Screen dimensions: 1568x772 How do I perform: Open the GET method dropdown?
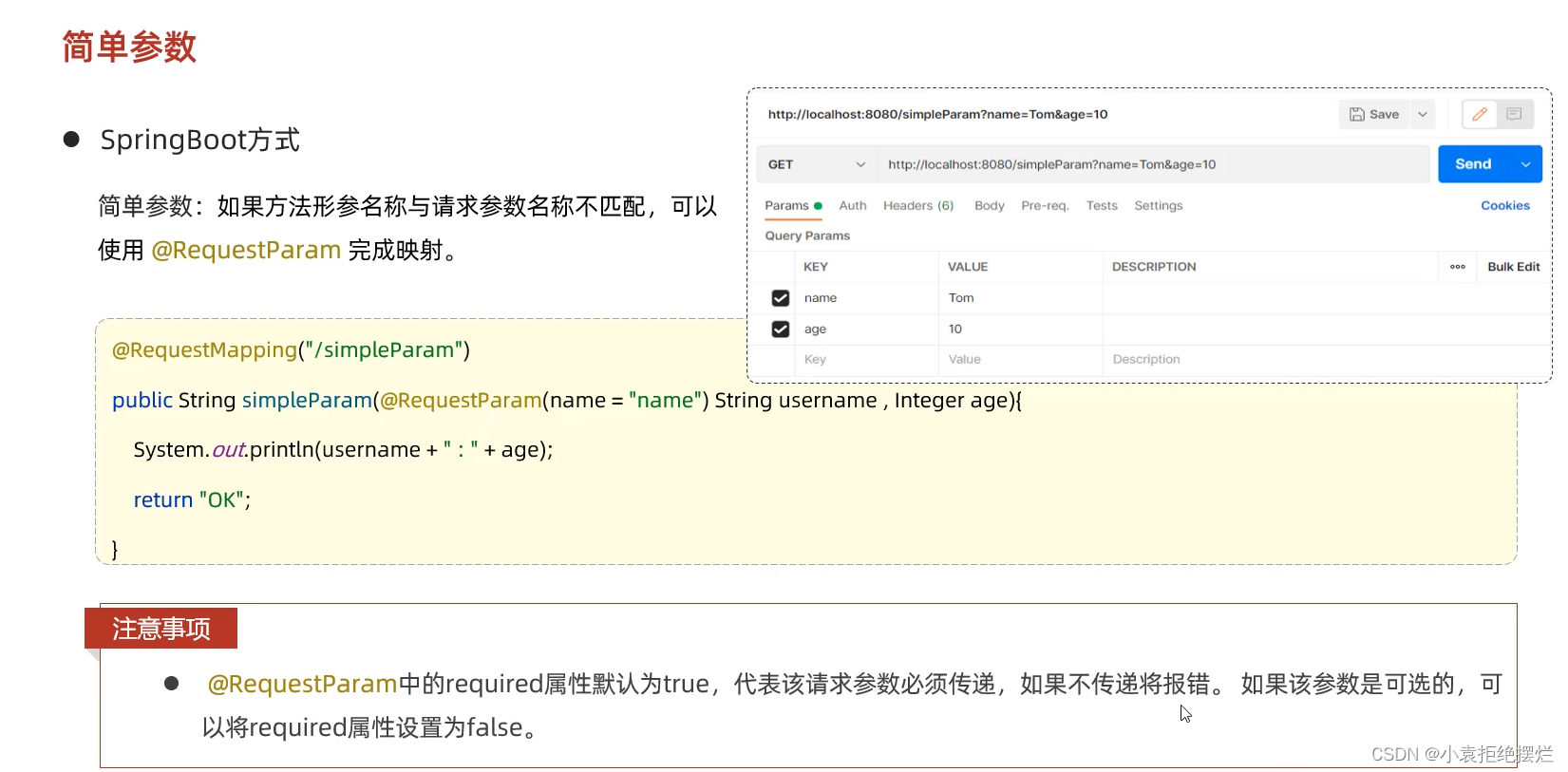tap(817, 164)
